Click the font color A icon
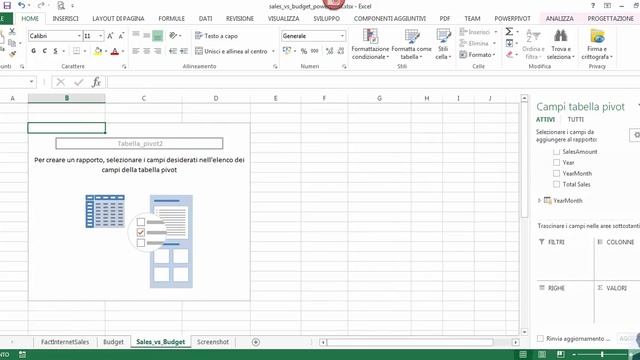Image resolution: width=640 pixels, height=360 pixels. (x=115, y=51)
